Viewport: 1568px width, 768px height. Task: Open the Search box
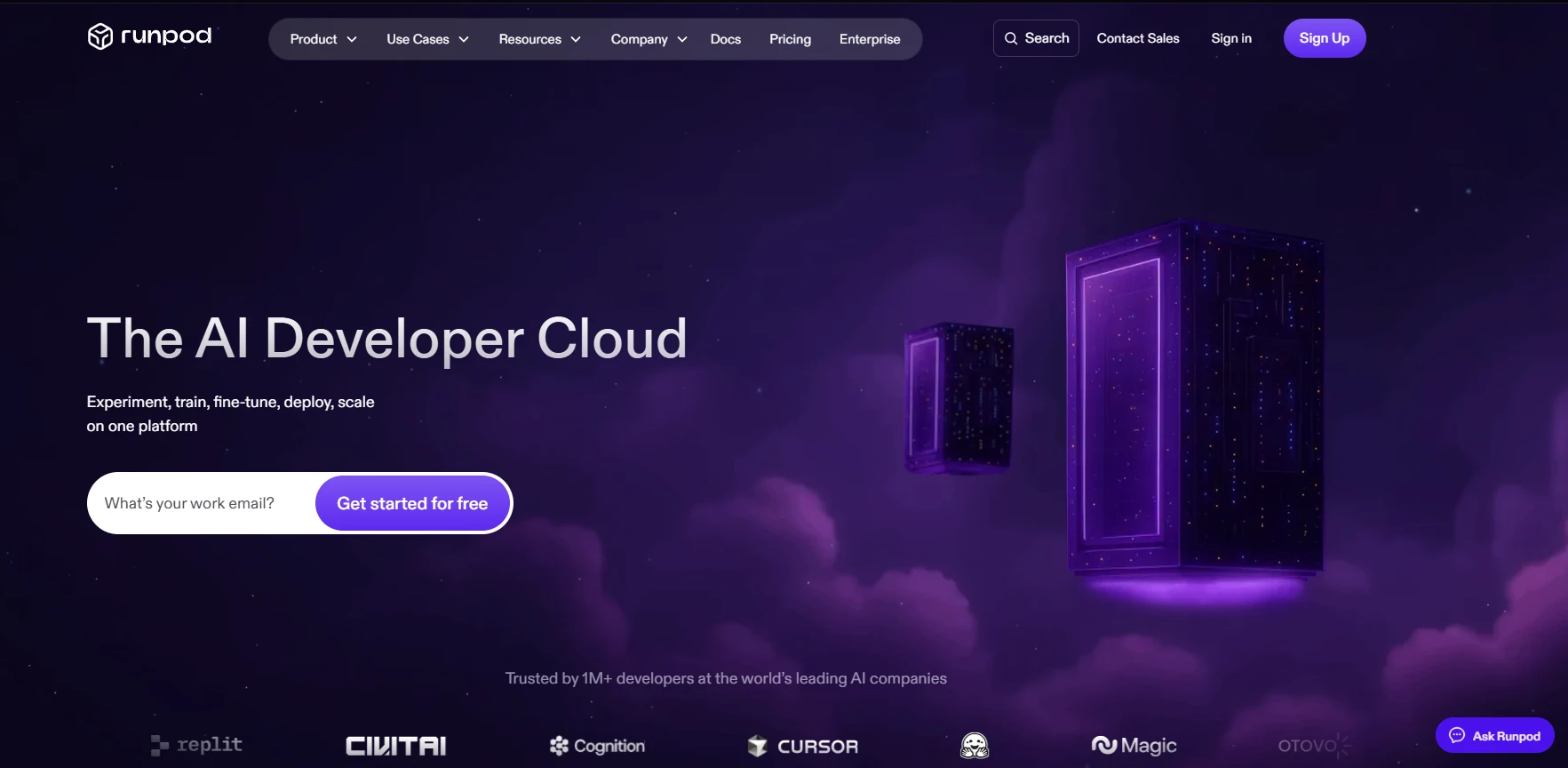(1036, 38)
